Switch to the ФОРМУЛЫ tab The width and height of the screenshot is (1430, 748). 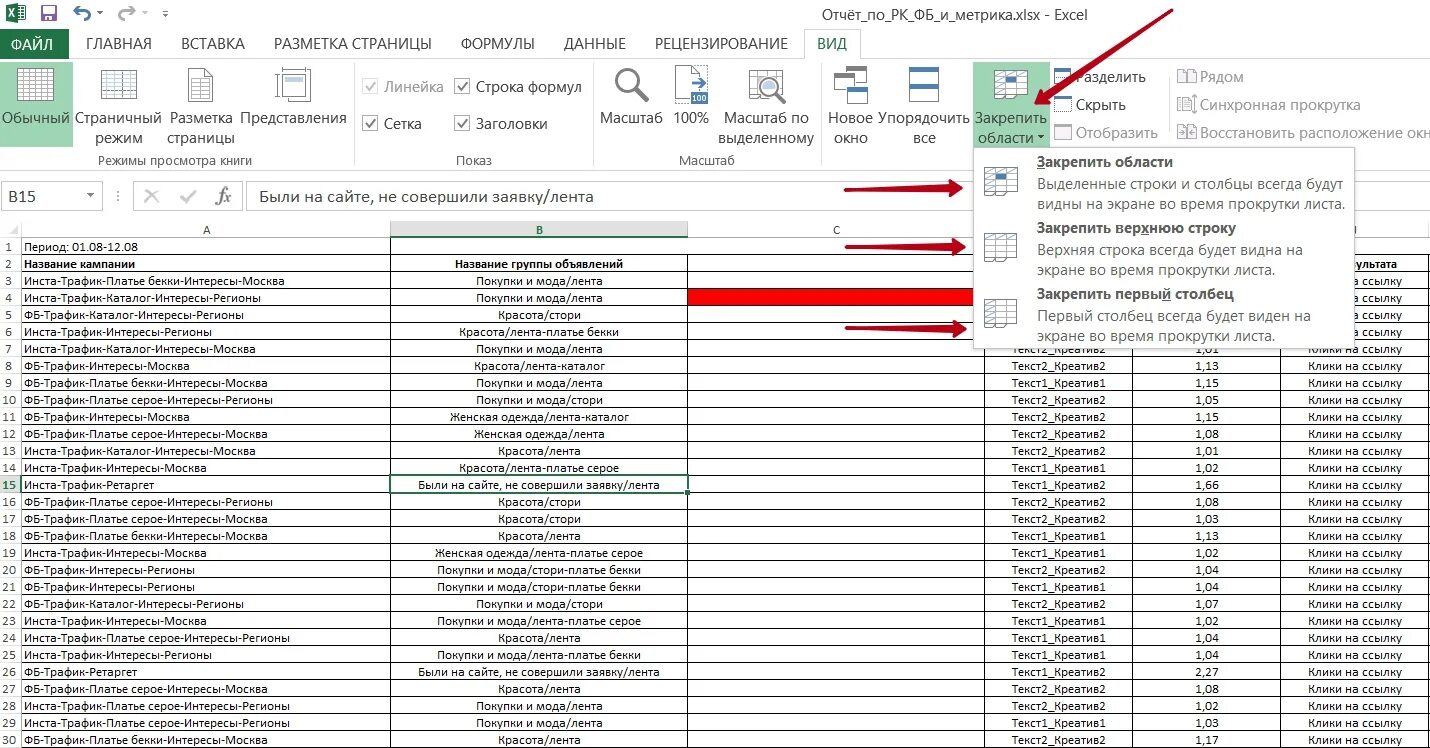coord(497,44)
